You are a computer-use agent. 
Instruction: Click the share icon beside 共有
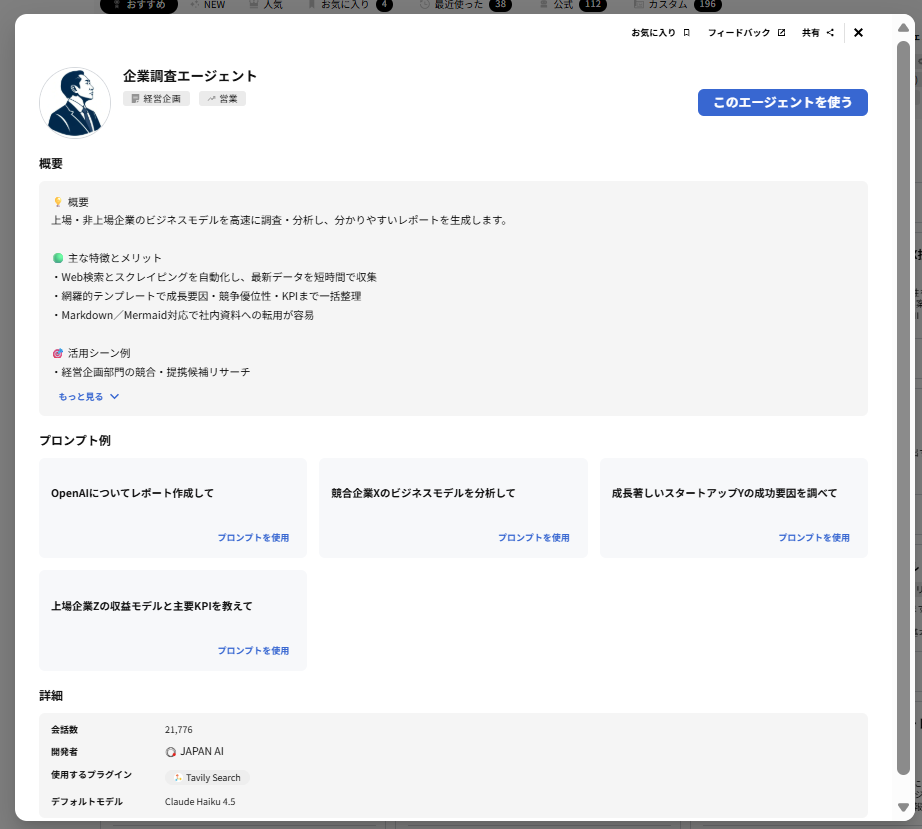coord(829,32)
